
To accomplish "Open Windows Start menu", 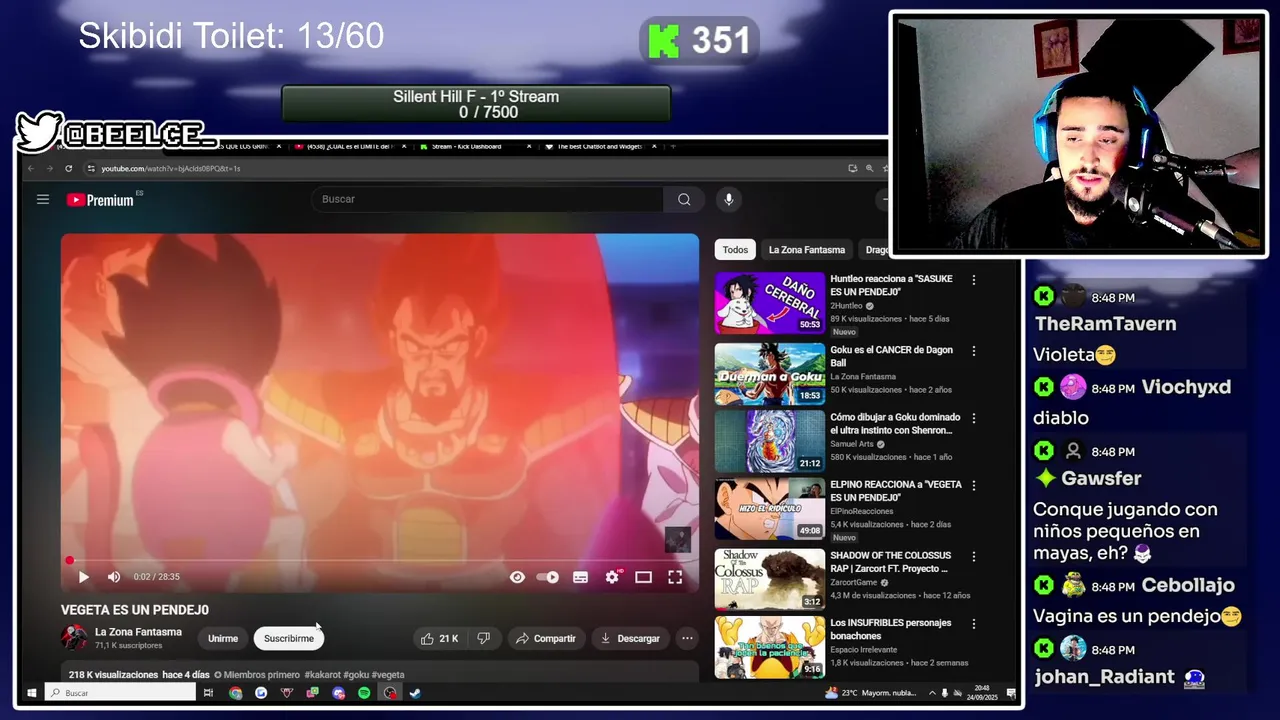I will click(31, 693).
